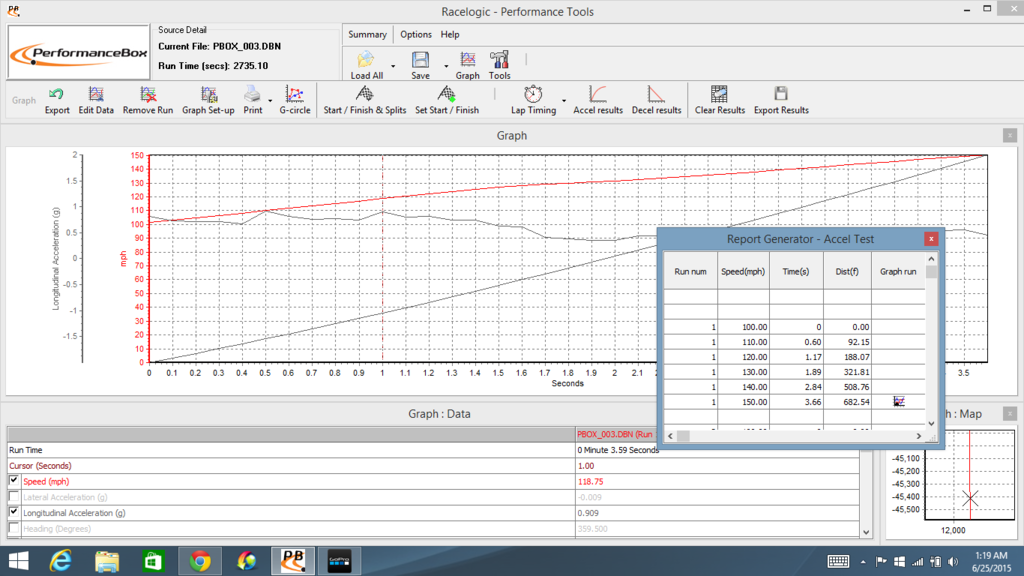1024x576 pixels.
Task: Click the taskbar clock
Action: click(991, 562)
